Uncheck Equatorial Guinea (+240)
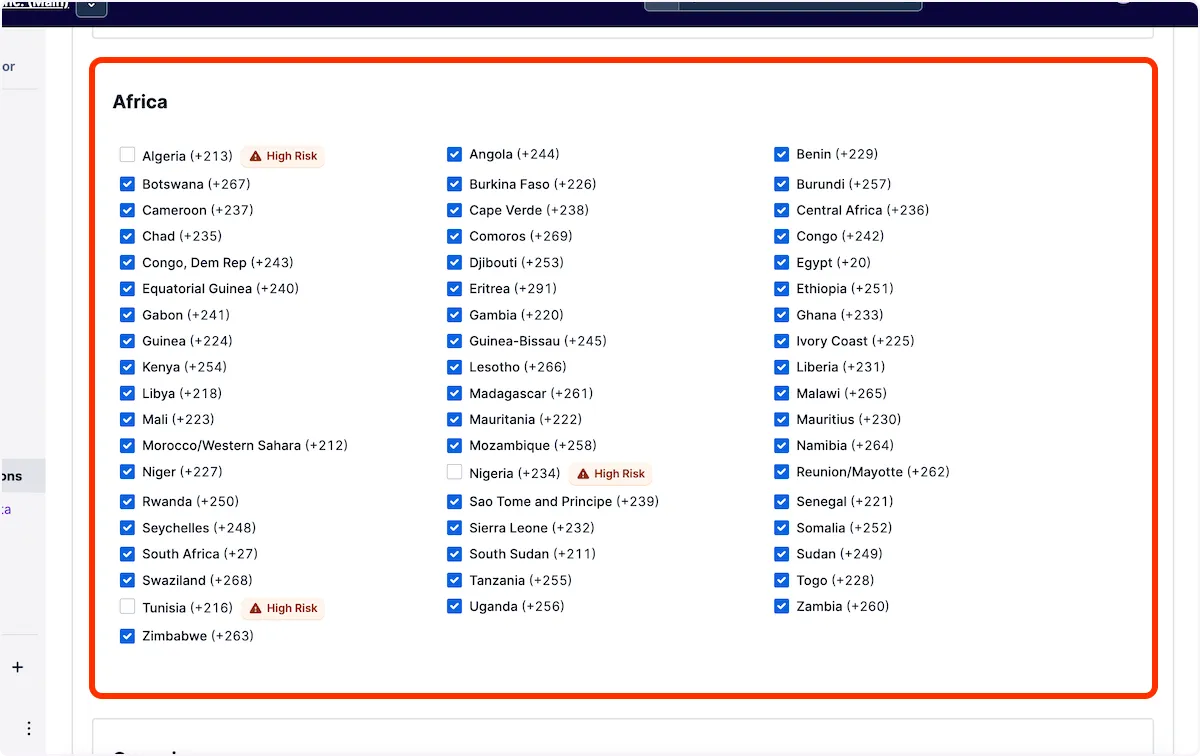1200x756 pixels. click(127, 288)
